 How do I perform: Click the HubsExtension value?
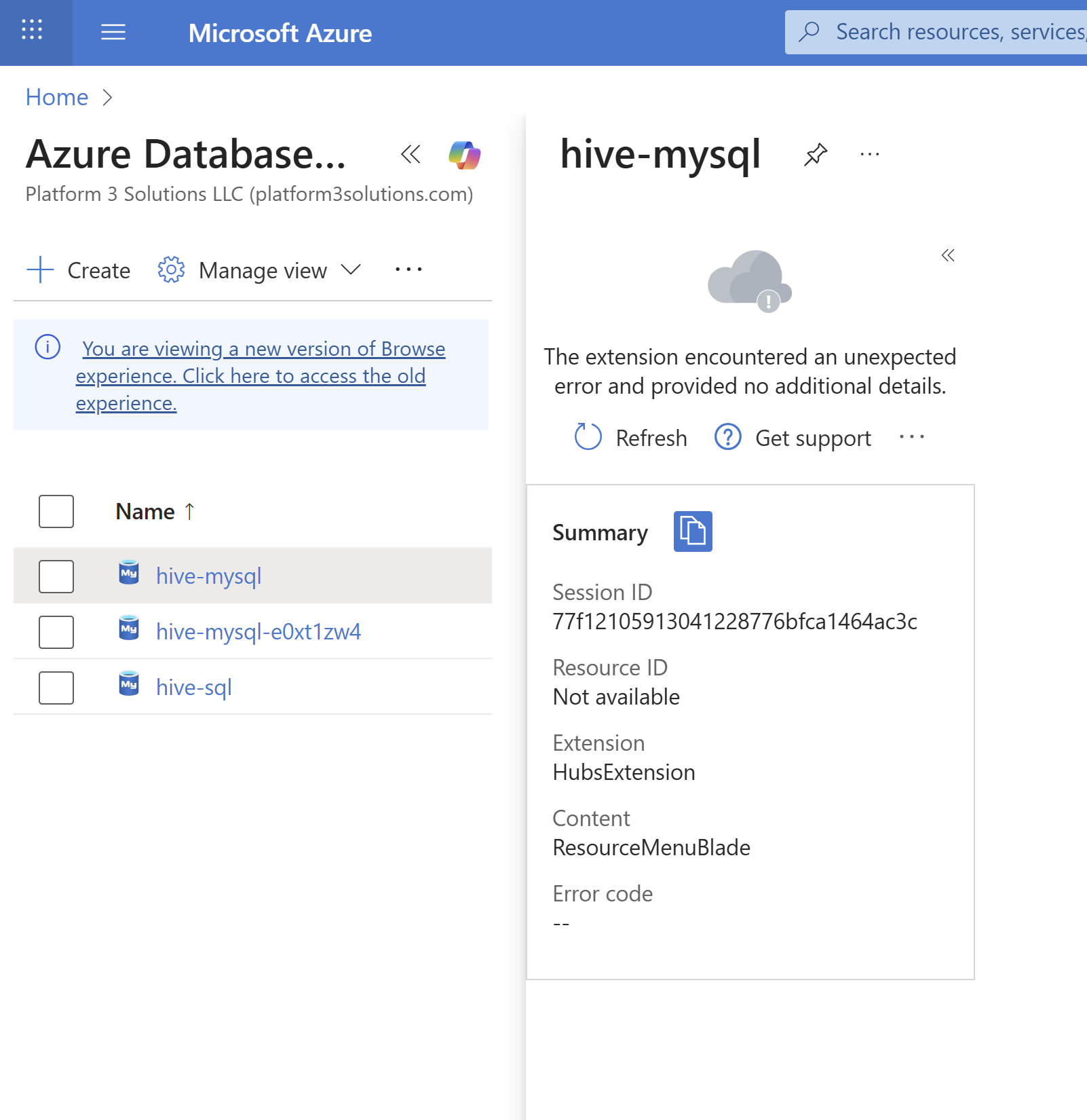click(x=624, y=772)
